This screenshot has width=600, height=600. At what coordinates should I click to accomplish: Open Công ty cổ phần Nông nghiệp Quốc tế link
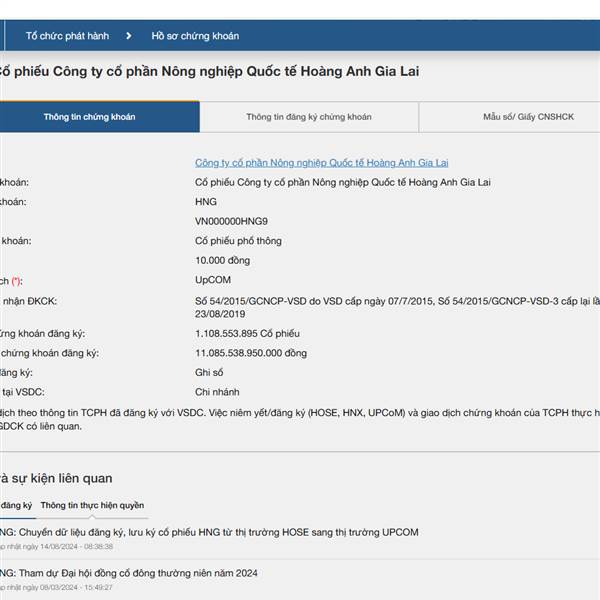coord(321,163)
